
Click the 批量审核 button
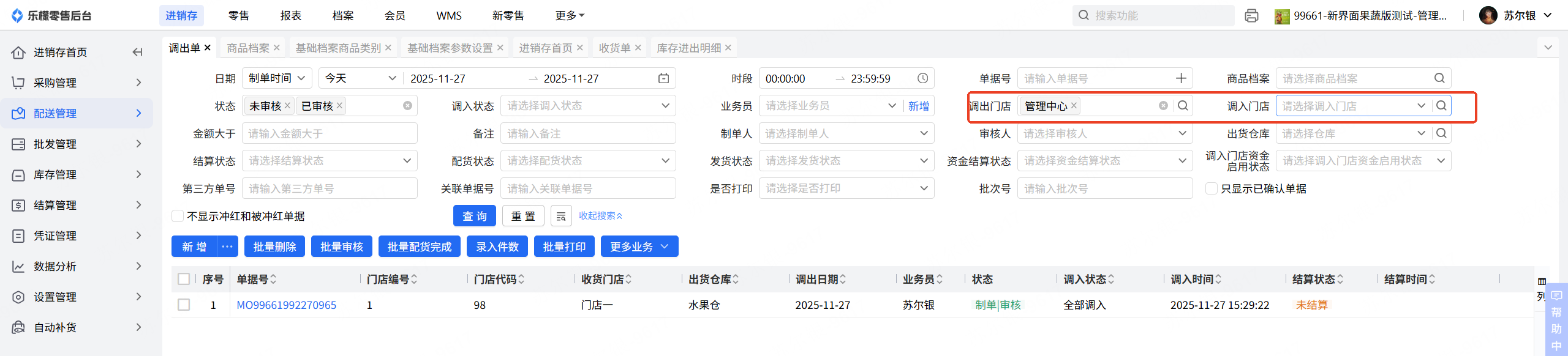pos(342,247)
